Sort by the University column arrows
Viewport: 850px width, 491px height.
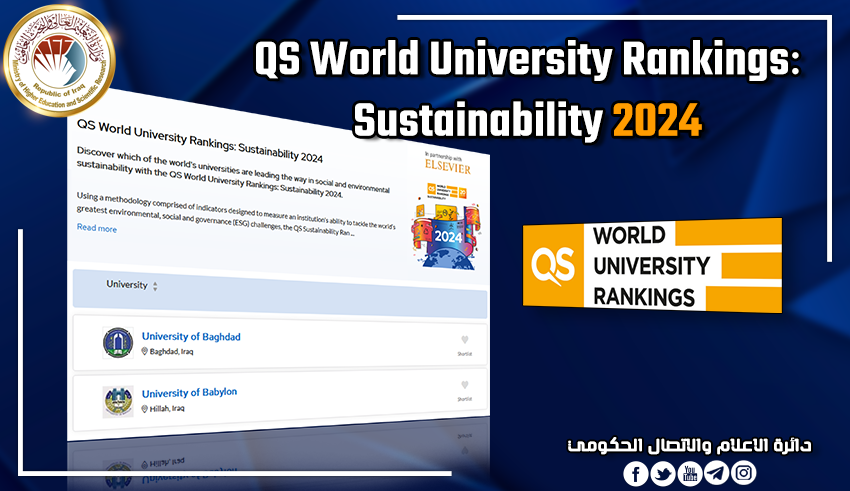pyautogui.click(x=155, y=286)
